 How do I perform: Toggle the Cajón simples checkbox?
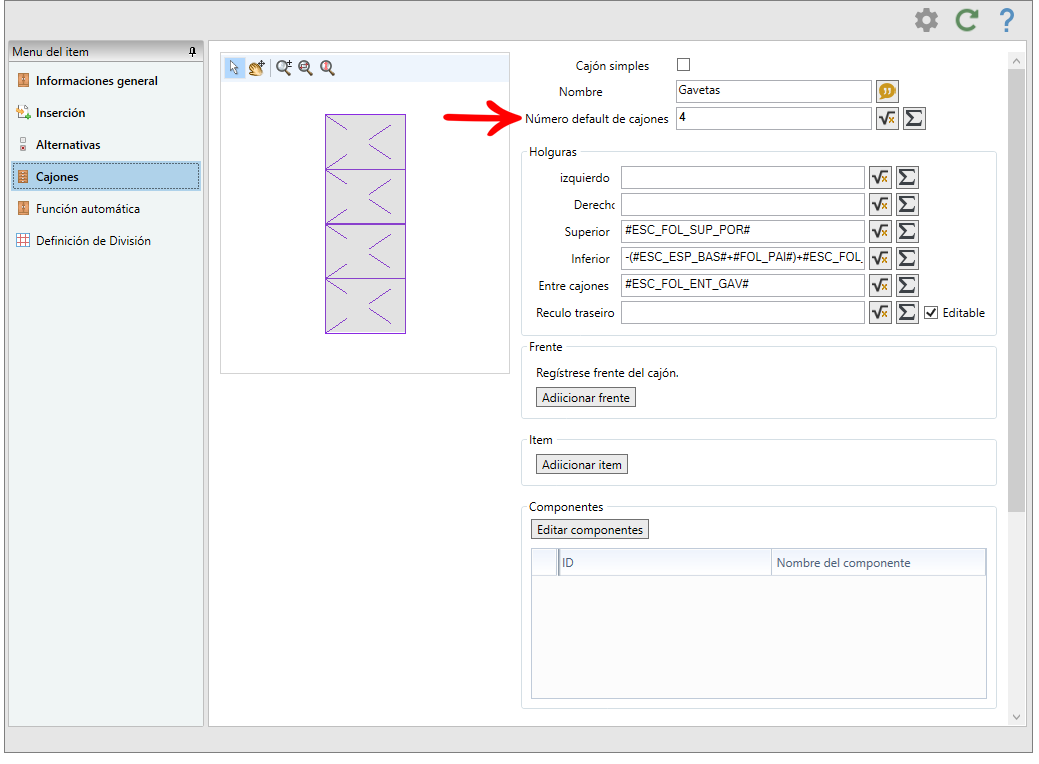[683, 64]
